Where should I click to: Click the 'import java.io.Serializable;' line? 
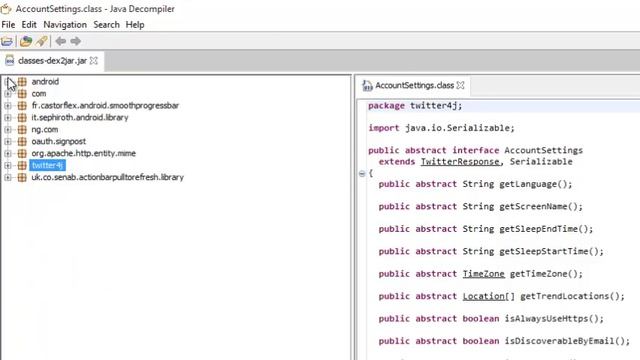pos(441,128)
